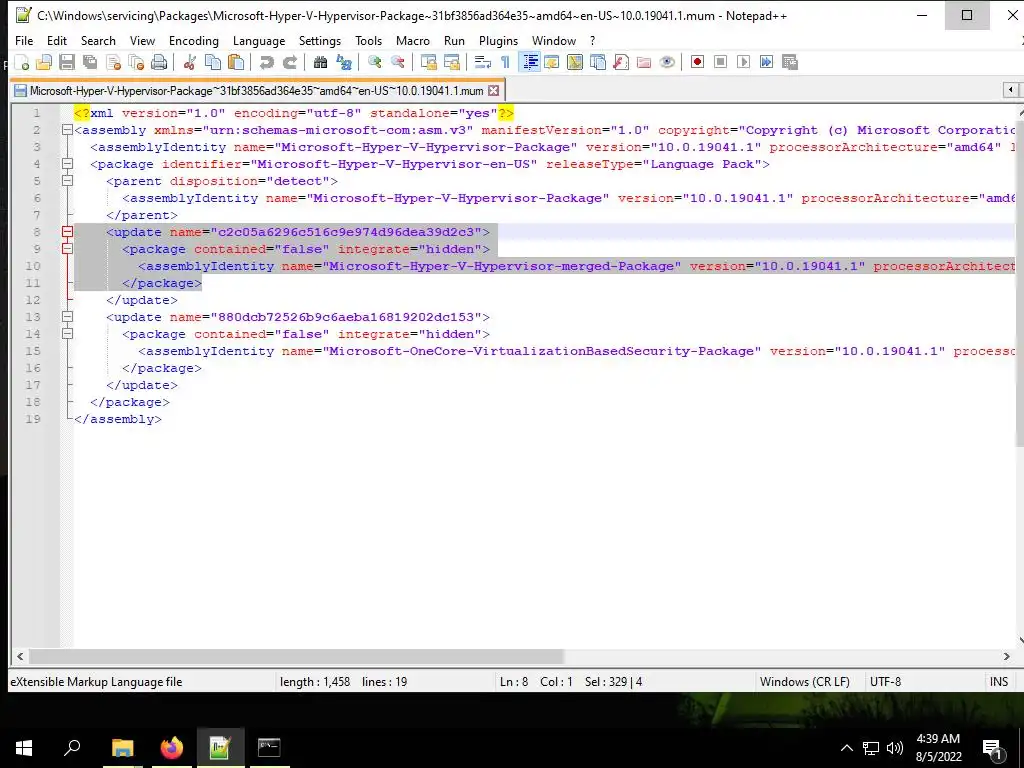Close current file via toolbar Close icon
Image resolution: width=1024 pixels, height=768 pixels.
click(113, 62)
